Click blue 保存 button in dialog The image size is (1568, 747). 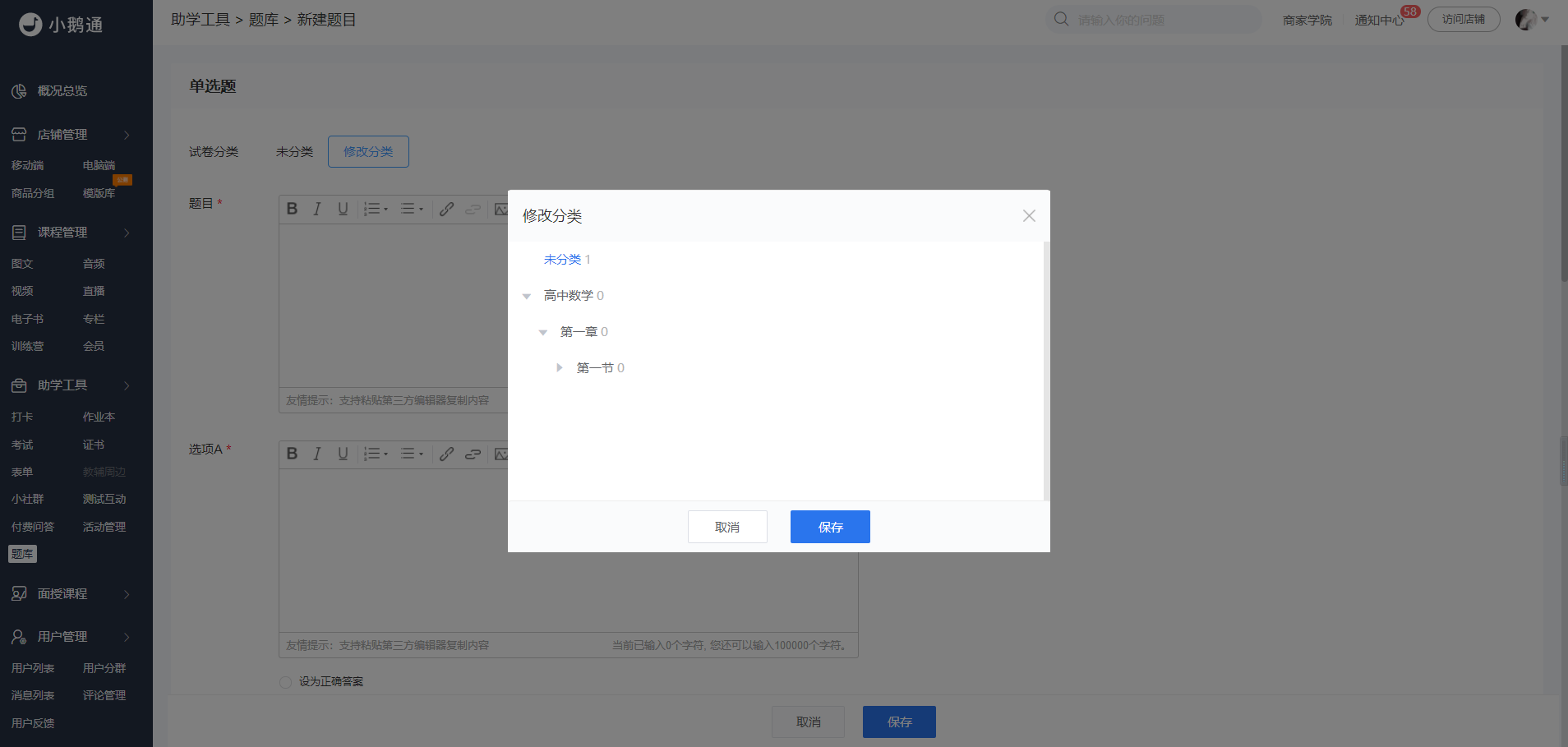[830, 527]
